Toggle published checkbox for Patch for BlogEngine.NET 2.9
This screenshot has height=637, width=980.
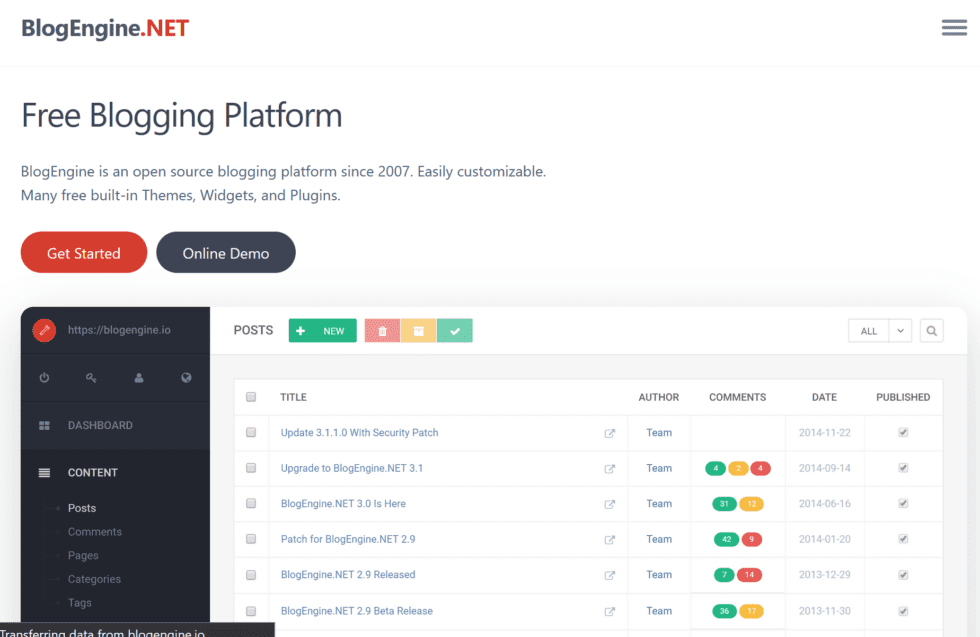click(x=903, y=539)
